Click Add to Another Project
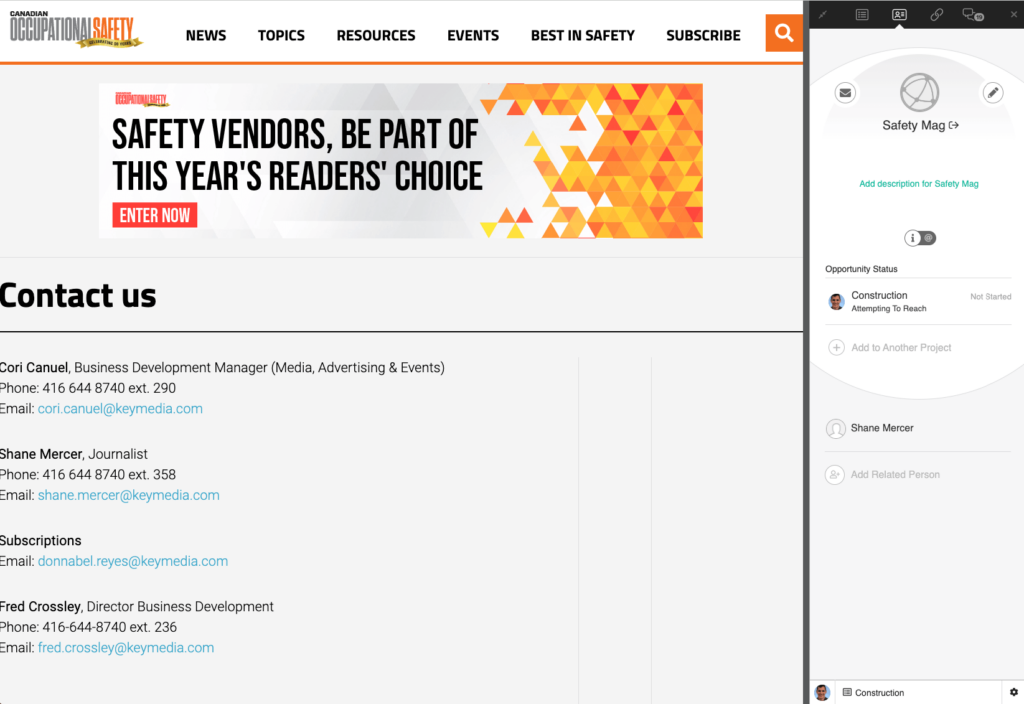Viewport: 1024px width, 704px height. click(x=900, y=348)
